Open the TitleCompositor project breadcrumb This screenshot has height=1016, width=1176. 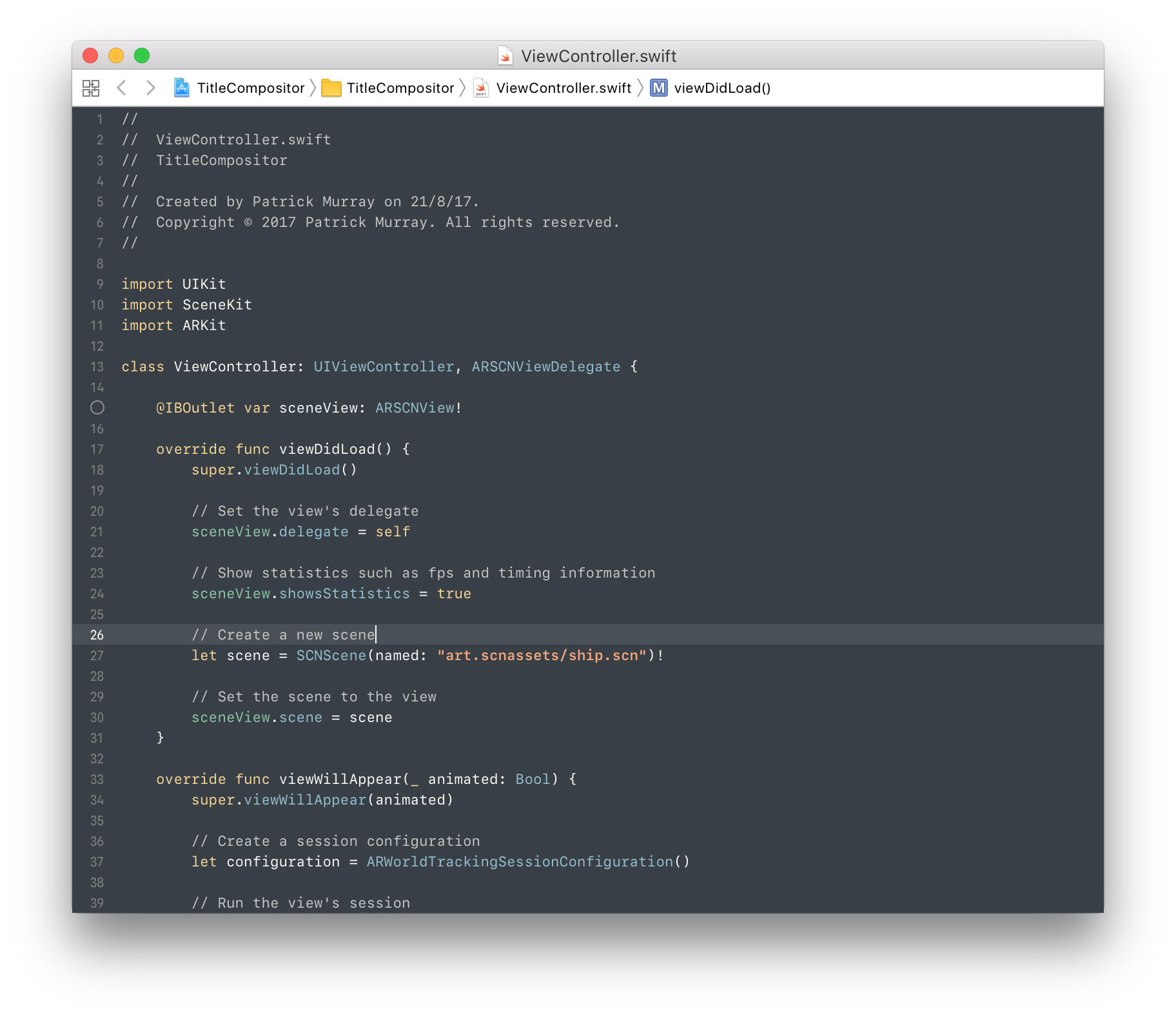point(251,88)
